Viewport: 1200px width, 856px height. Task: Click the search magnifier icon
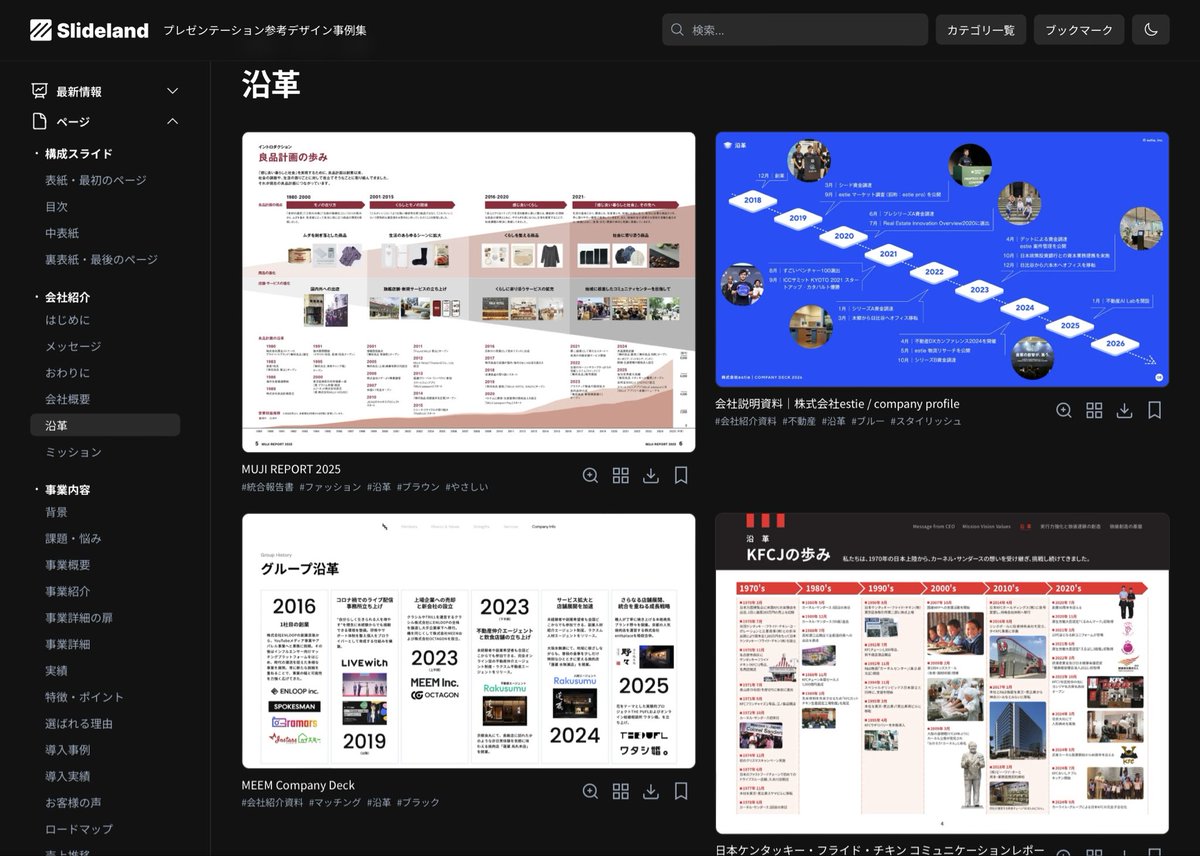click(x=678, y=30)
